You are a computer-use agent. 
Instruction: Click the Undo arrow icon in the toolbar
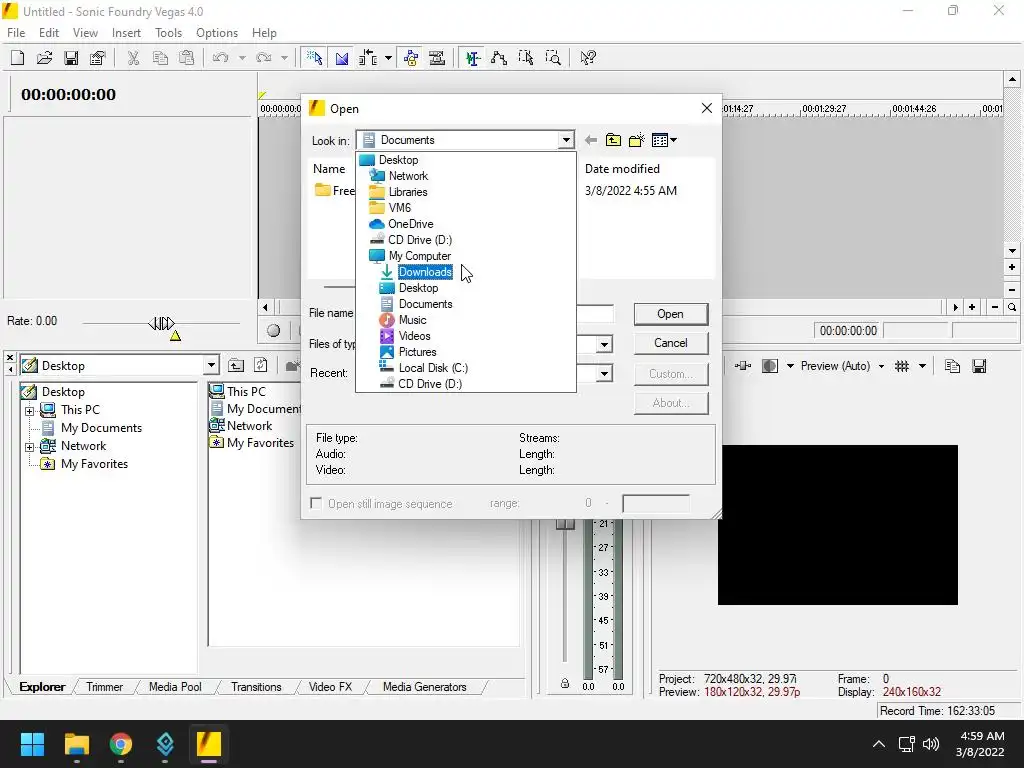click(x=221, y=58)
